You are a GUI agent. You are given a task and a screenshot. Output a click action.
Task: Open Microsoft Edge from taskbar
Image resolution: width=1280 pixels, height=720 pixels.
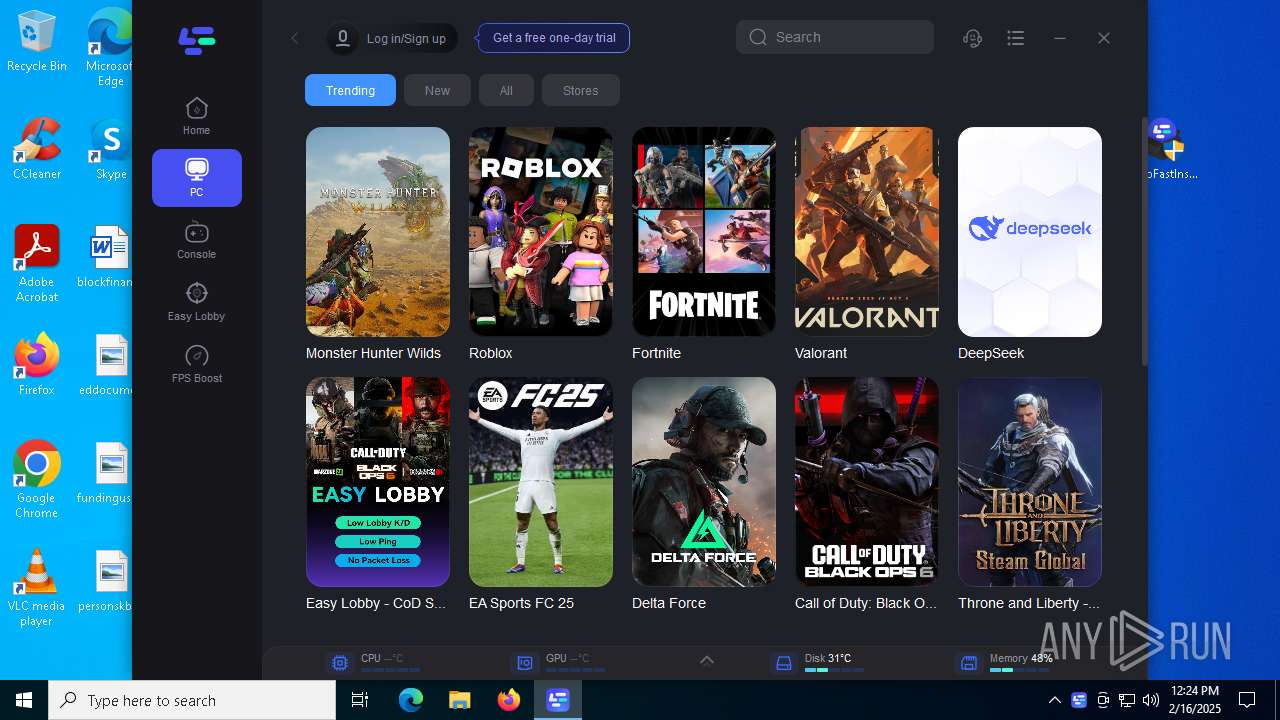tap(411, 700)
